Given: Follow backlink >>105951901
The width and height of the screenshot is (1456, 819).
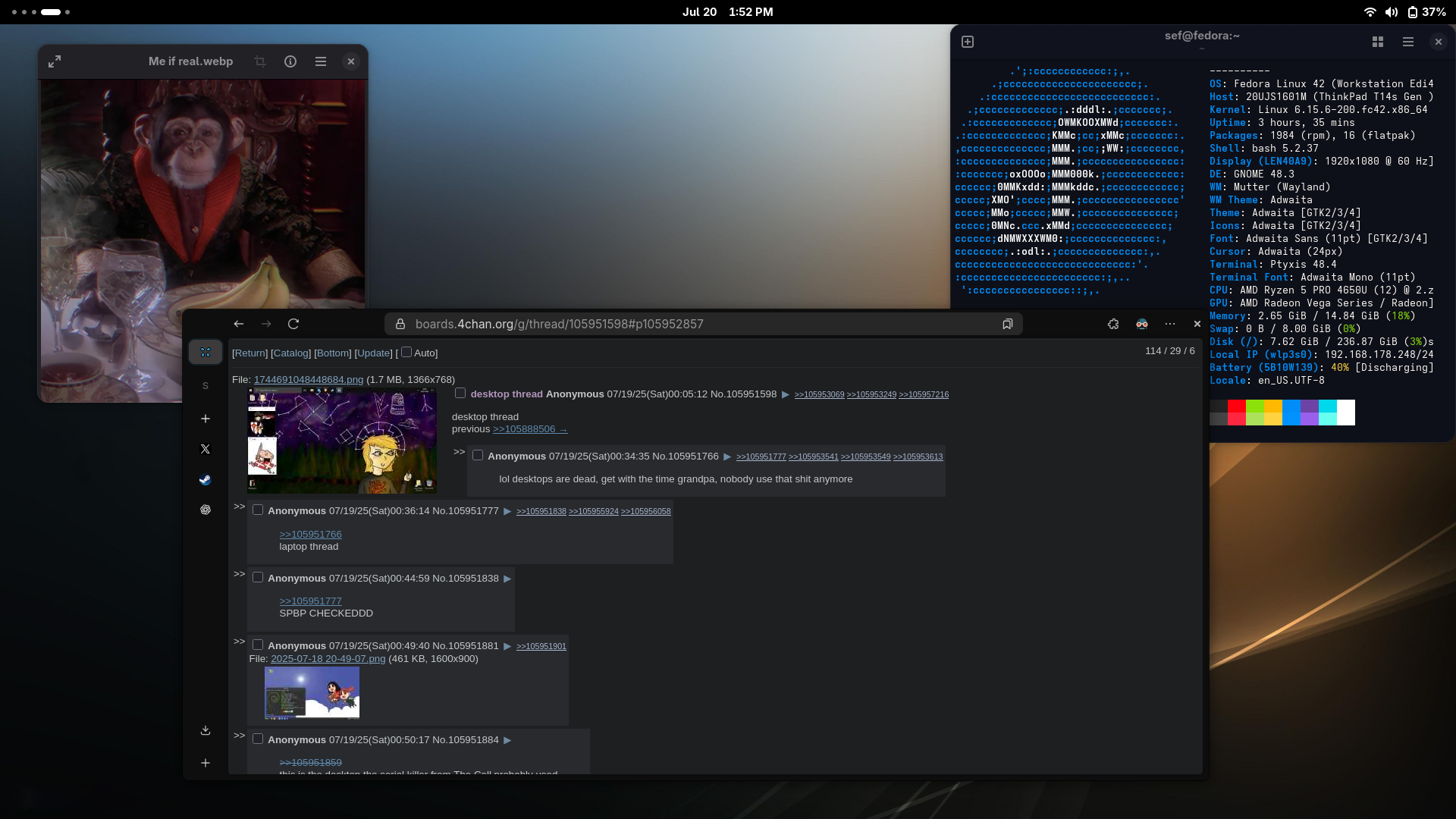Looking at the screenshot, I should 541,647.
